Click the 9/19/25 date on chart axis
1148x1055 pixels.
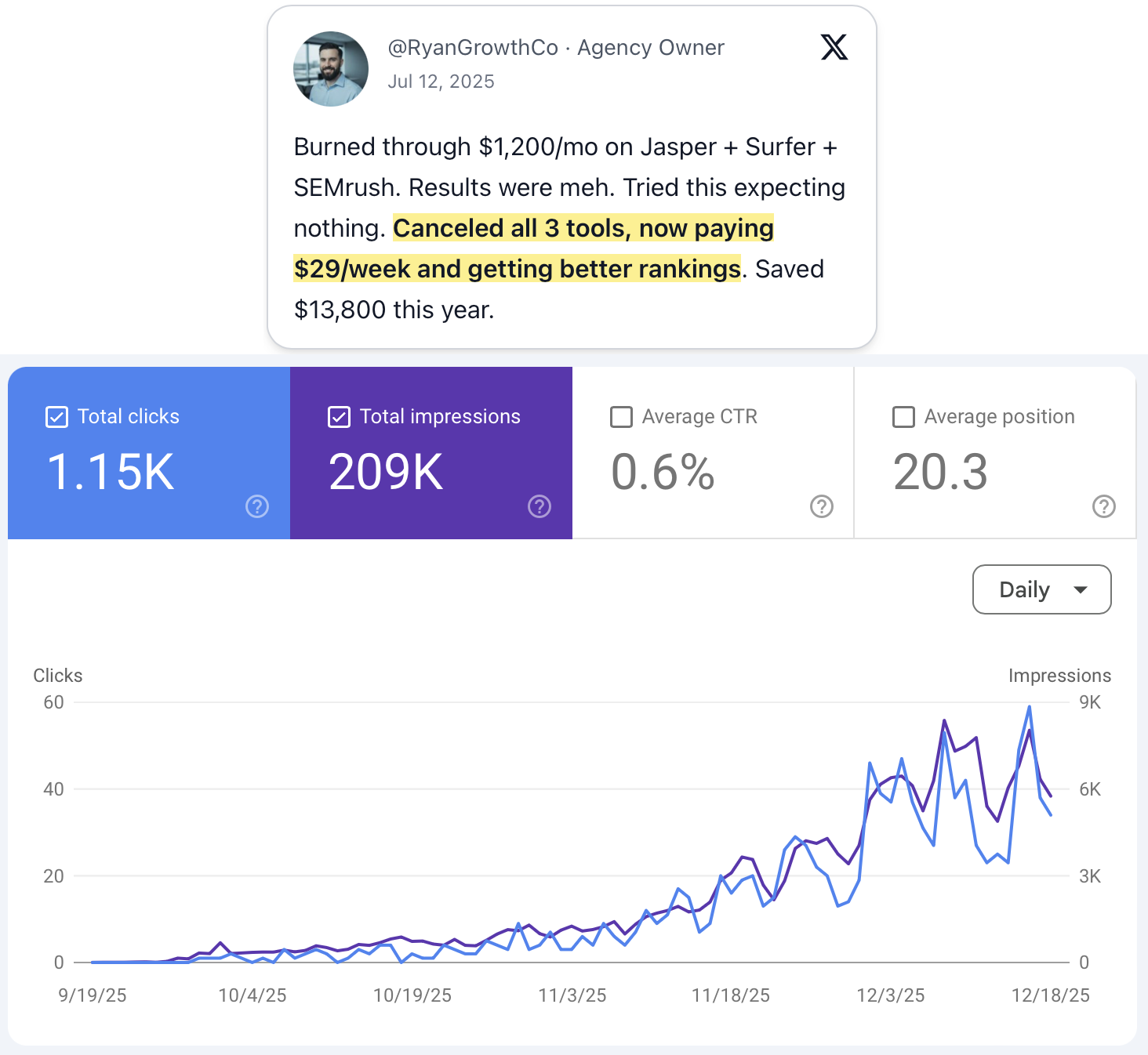tap(93, 995)
